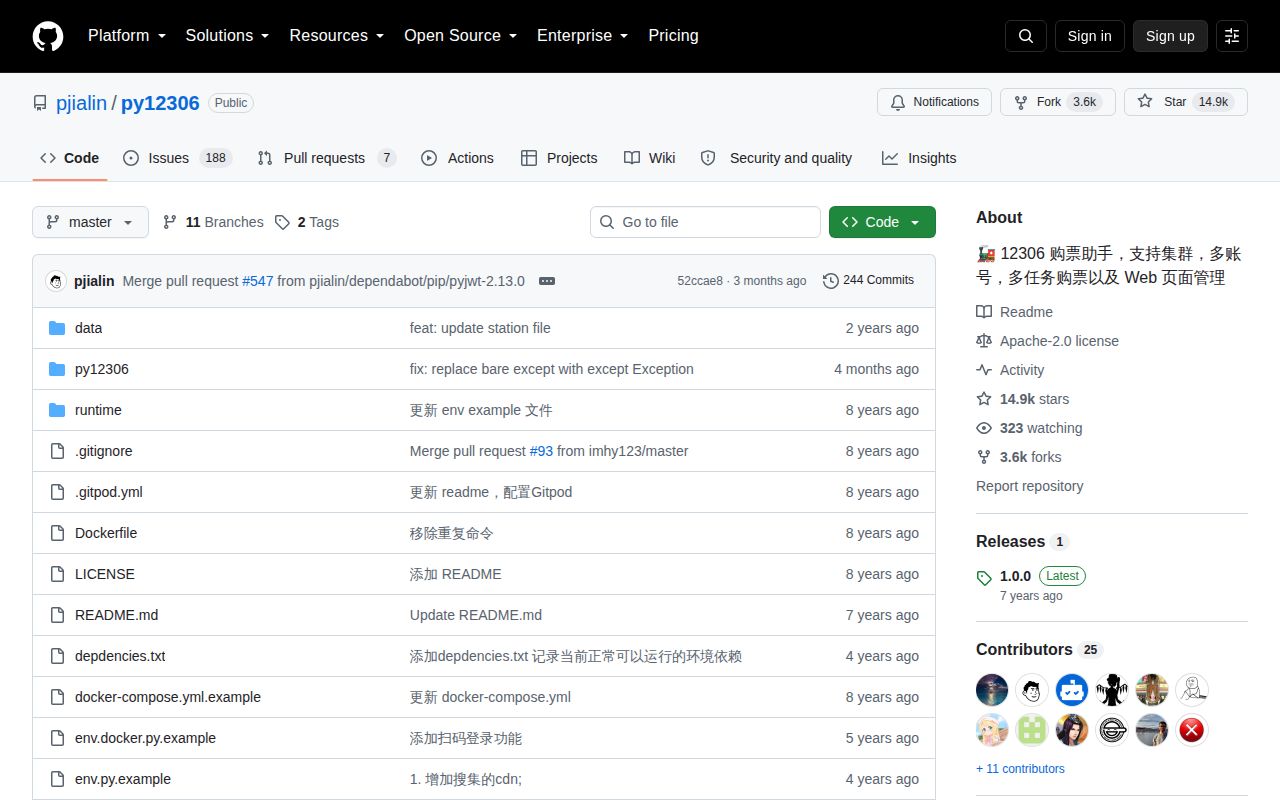Click the repository icon before pjialin
Screen dimensions: 1280x800
[40, 103]
